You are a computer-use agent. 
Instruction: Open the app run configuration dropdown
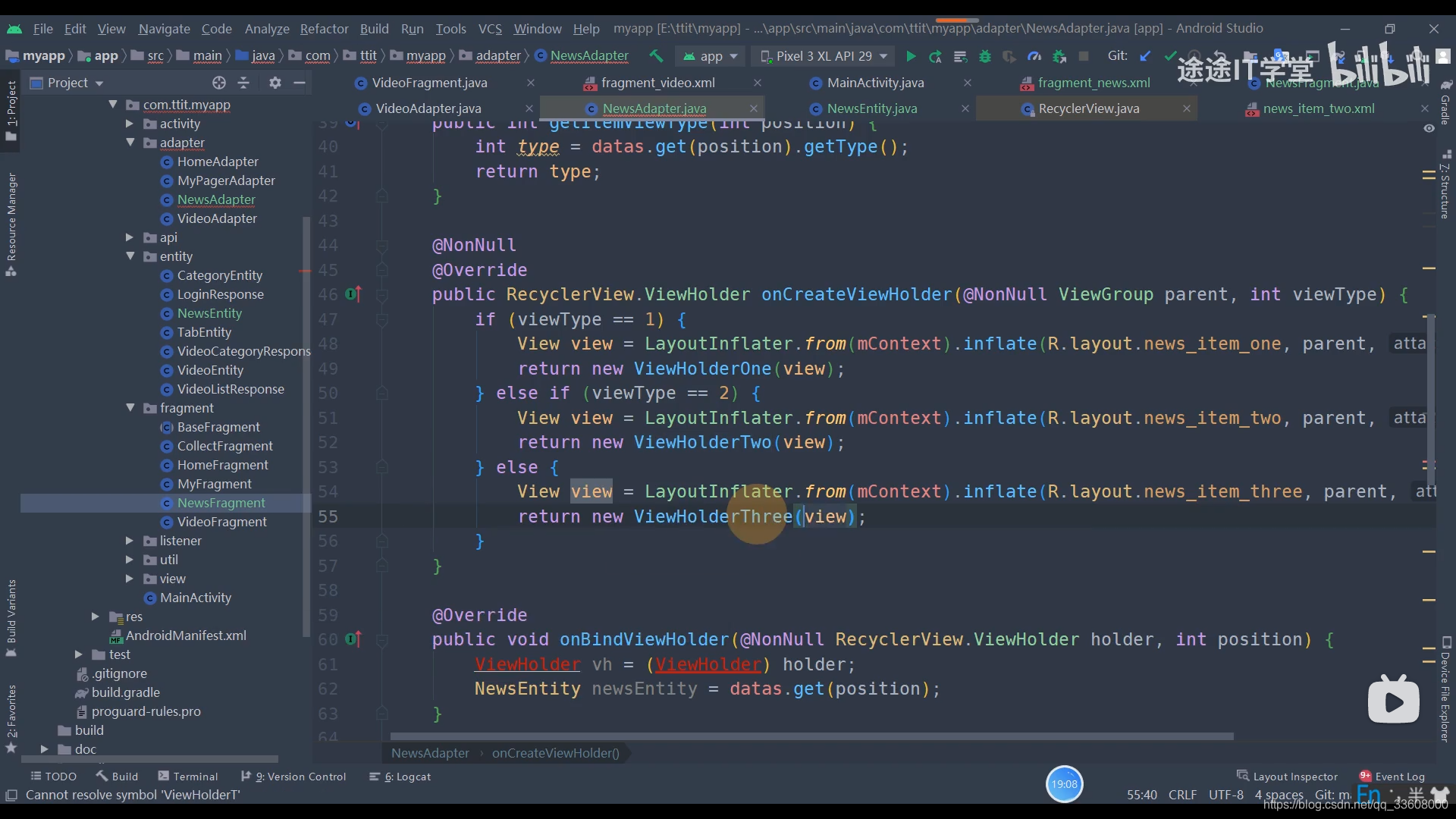[710, 56]
